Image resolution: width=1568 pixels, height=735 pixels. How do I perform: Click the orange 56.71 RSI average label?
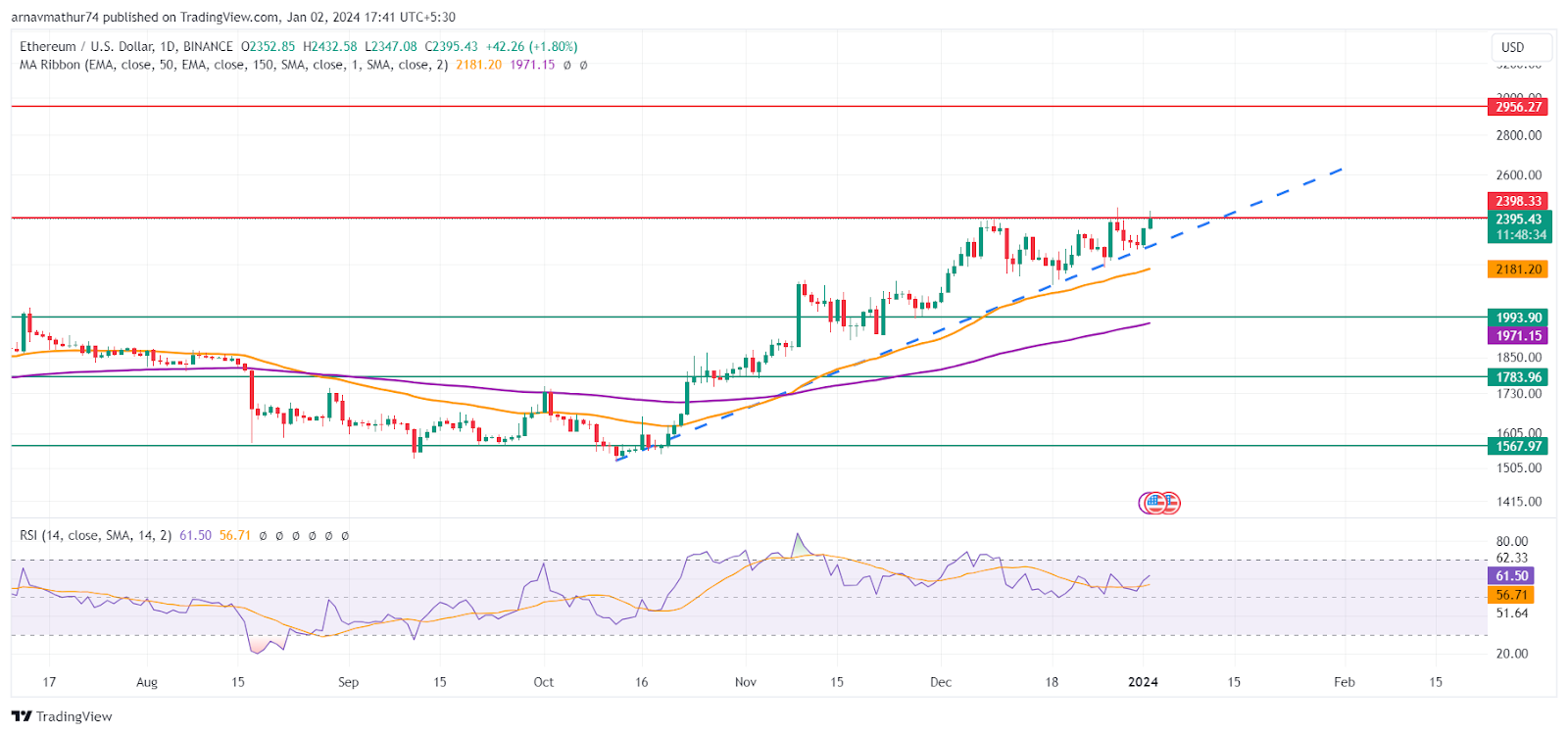tap(1511, 595)
